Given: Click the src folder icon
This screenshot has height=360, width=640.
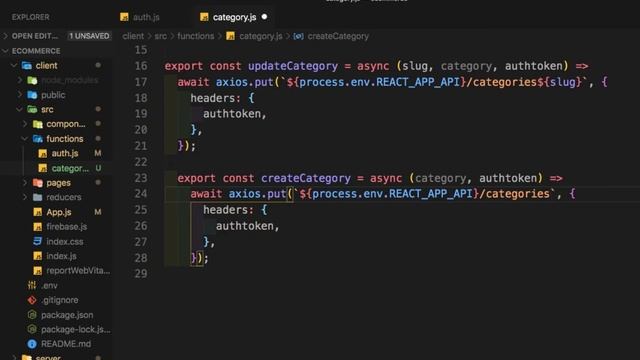Looking at the screenshot, I should pyautogui.click(x=32, y=109).
